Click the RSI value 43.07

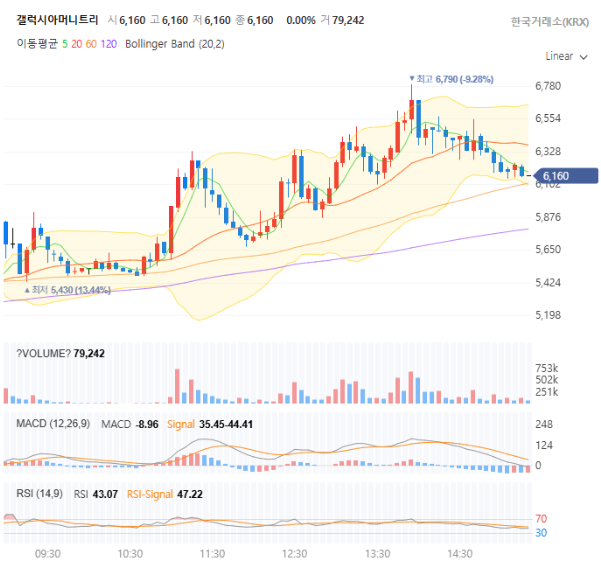105,494
